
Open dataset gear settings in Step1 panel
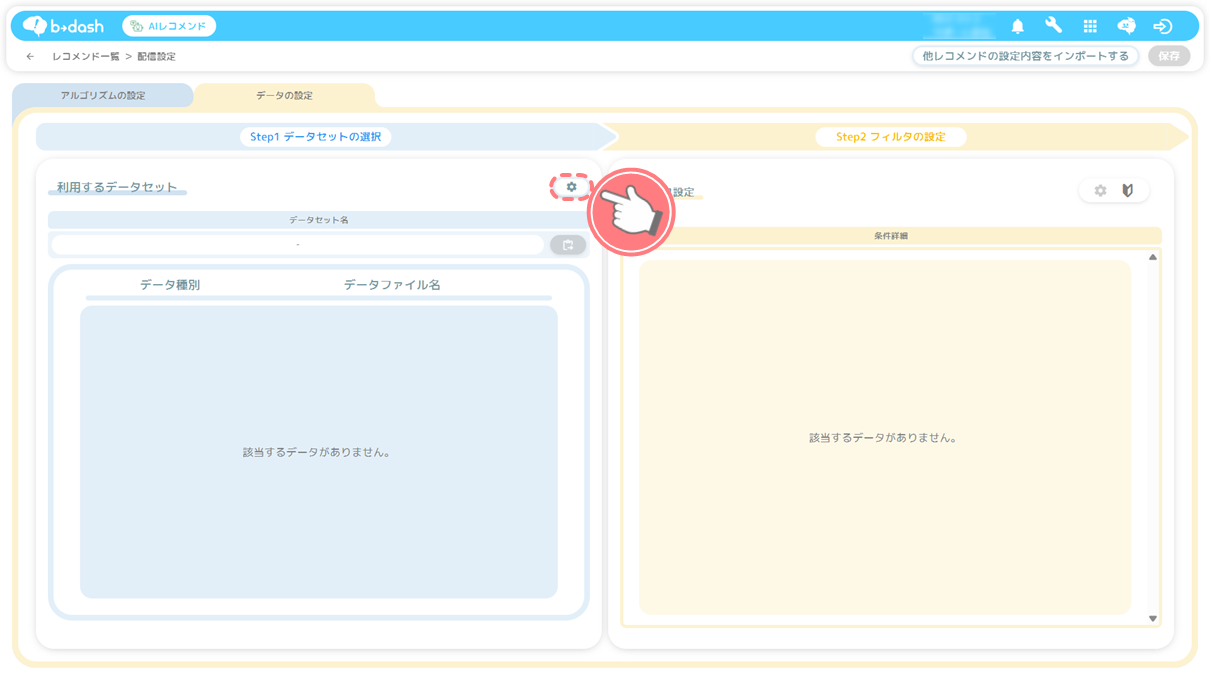point(571,187)
